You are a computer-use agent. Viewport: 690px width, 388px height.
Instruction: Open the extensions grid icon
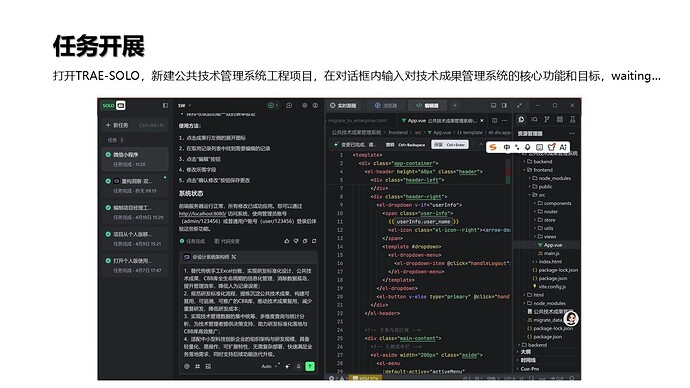coord(560,119)
